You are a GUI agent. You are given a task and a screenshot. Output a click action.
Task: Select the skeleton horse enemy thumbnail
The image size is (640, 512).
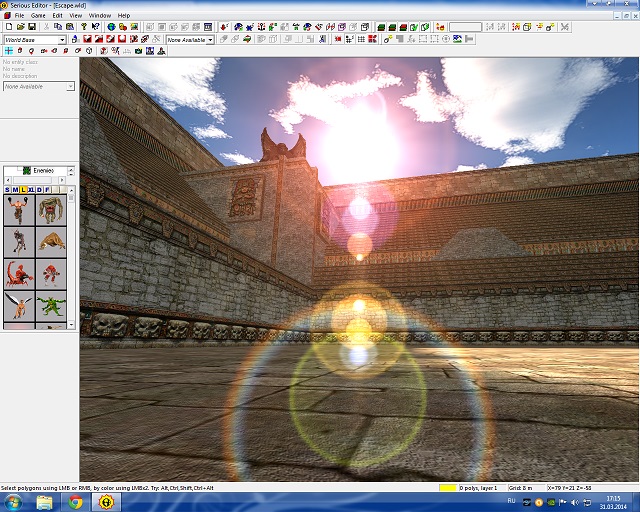19,242
